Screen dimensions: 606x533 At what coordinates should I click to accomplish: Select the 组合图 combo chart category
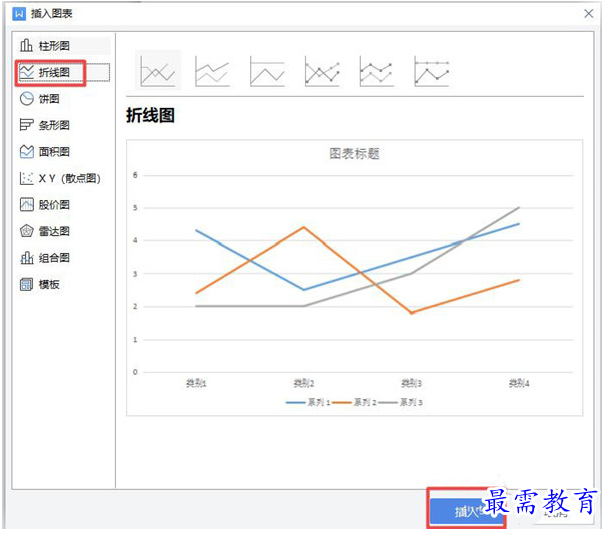pyautogui.click(x=63, y=258)
